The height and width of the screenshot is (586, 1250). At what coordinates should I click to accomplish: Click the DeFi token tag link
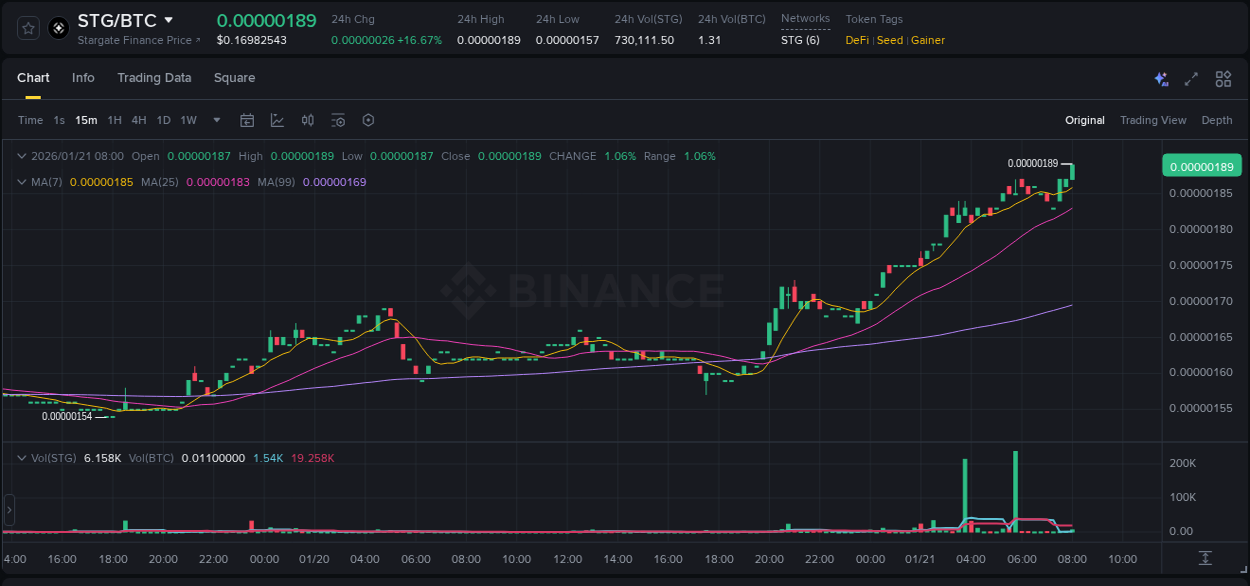coord(856,40)
